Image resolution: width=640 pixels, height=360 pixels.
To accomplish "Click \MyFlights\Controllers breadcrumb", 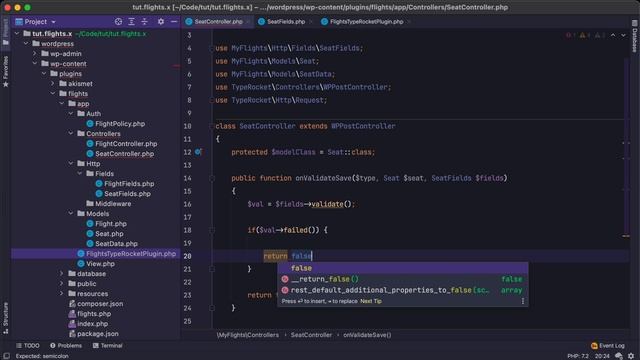I will pos(248,335).
